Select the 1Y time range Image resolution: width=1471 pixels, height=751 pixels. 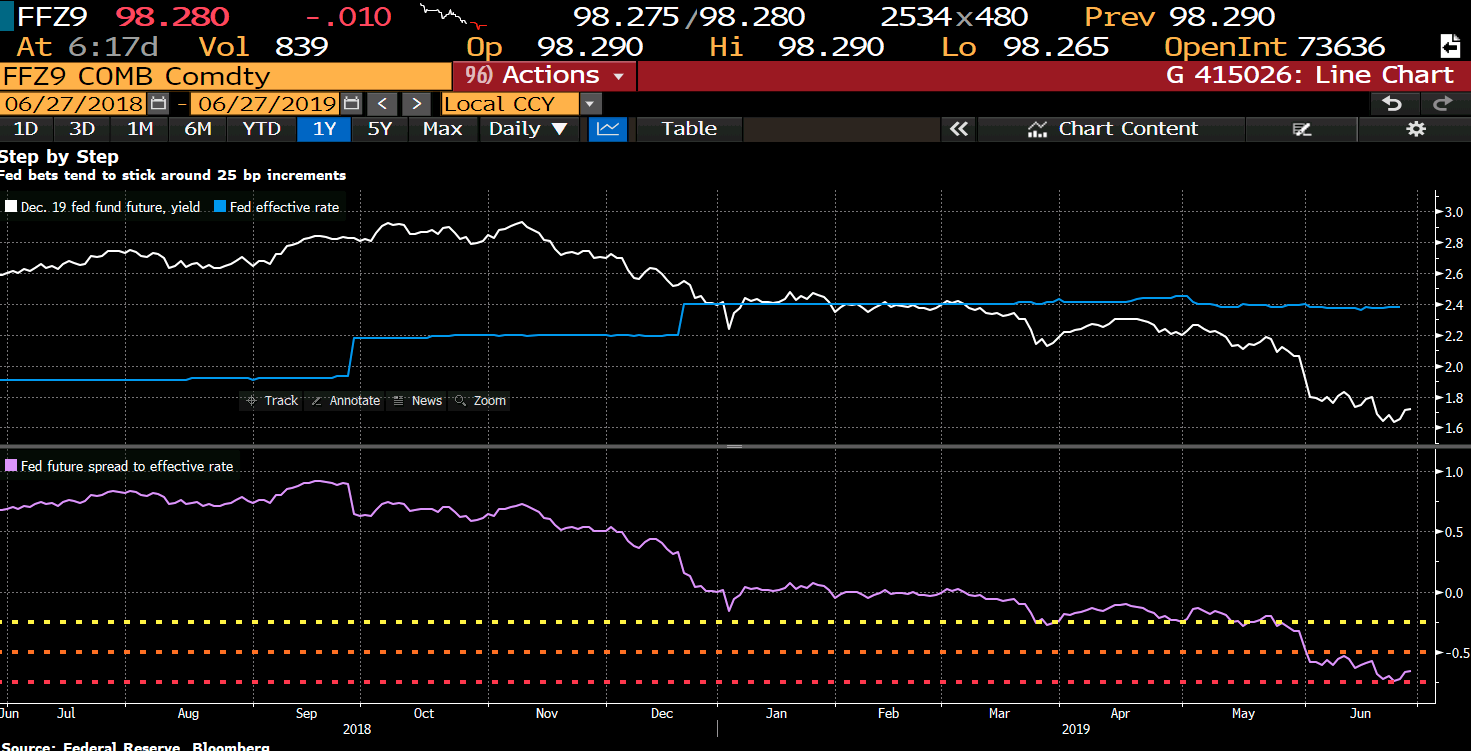[324, 129]
